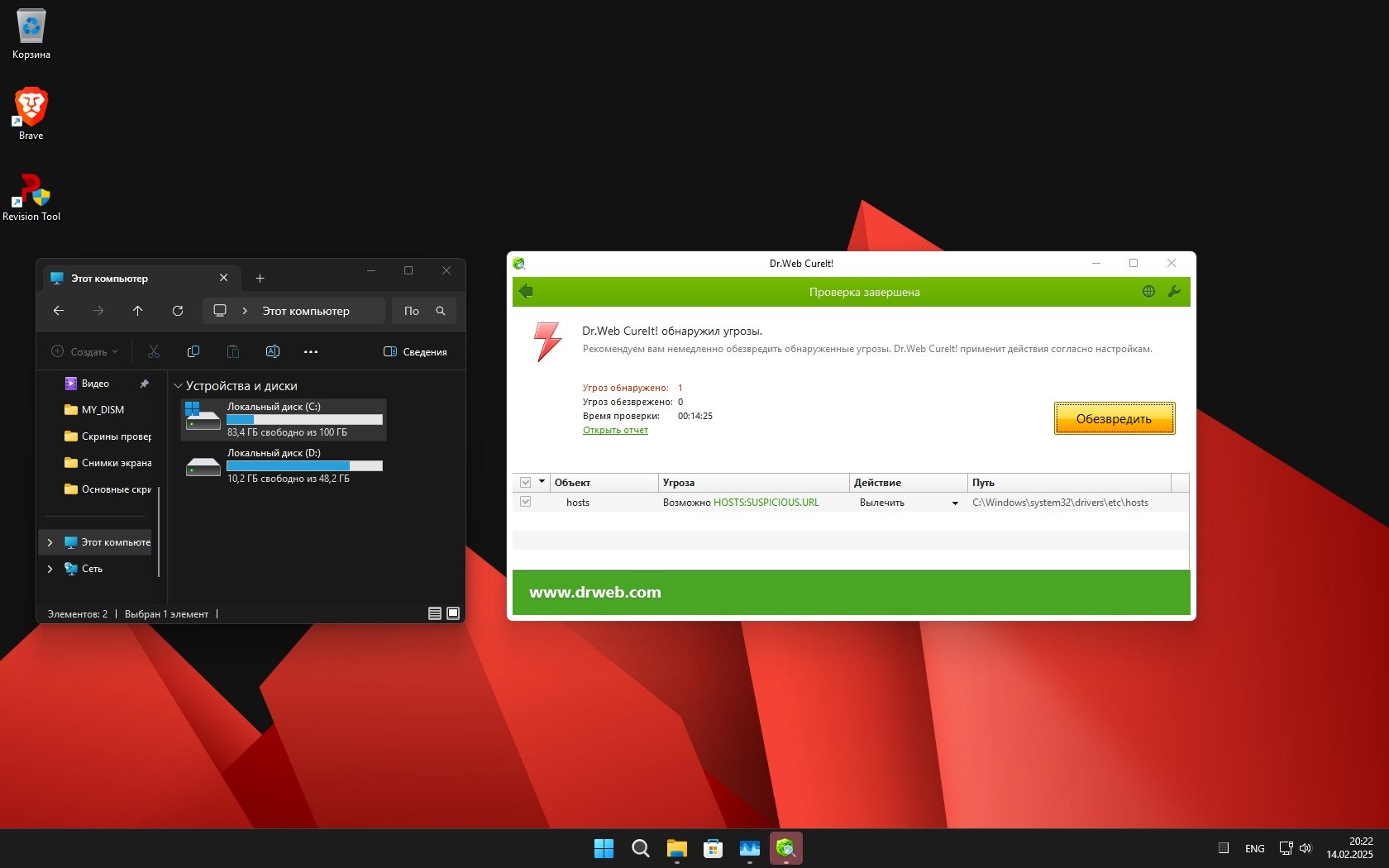The image size is (1389, 868).
Task: Click the Dr.Web settings wrench icon
Action: [x=1173, y=292]
